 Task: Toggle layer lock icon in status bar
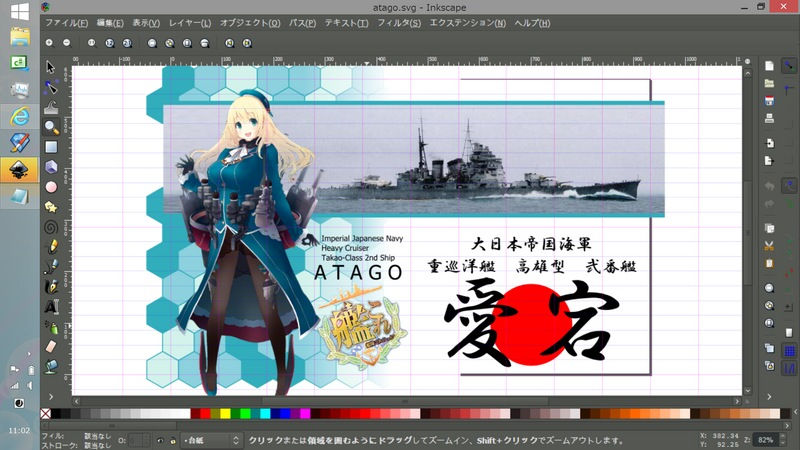172,440
